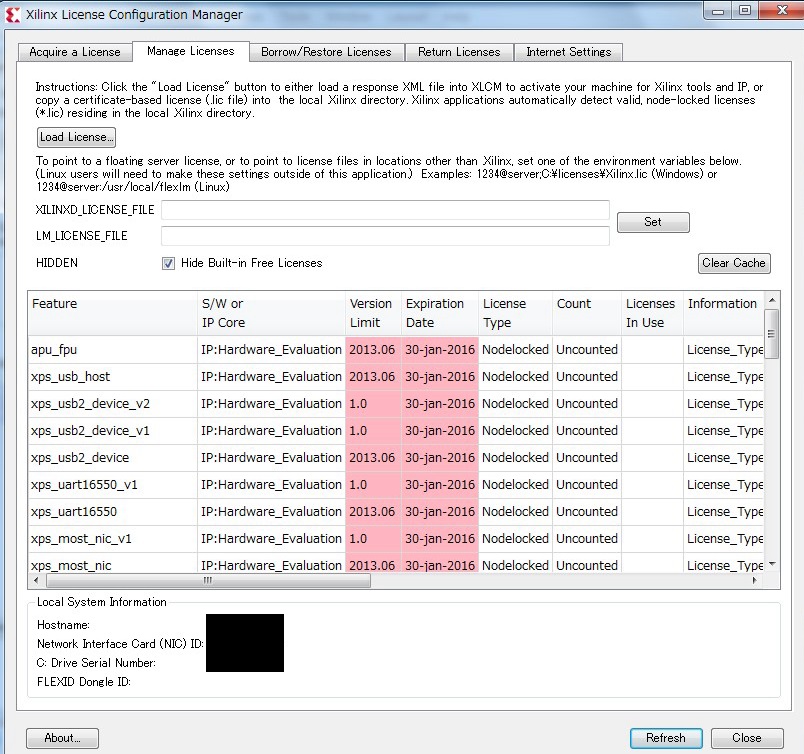Close the window using the title bar X
This screenshot has height=754, width=804.
point(781,11)
